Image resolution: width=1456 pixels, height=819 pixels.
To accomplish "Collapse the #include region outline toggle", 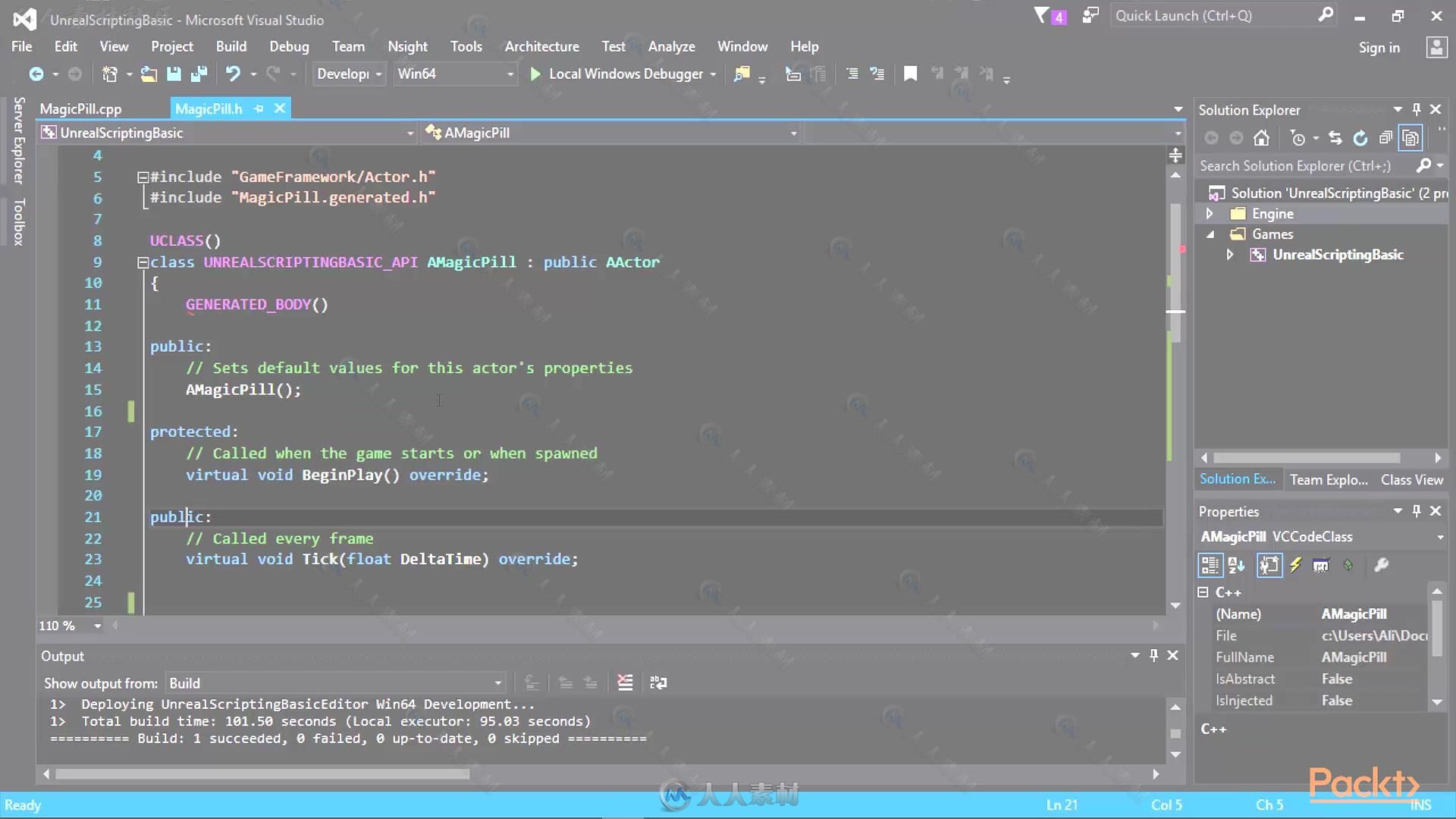I will pos(143,177).
